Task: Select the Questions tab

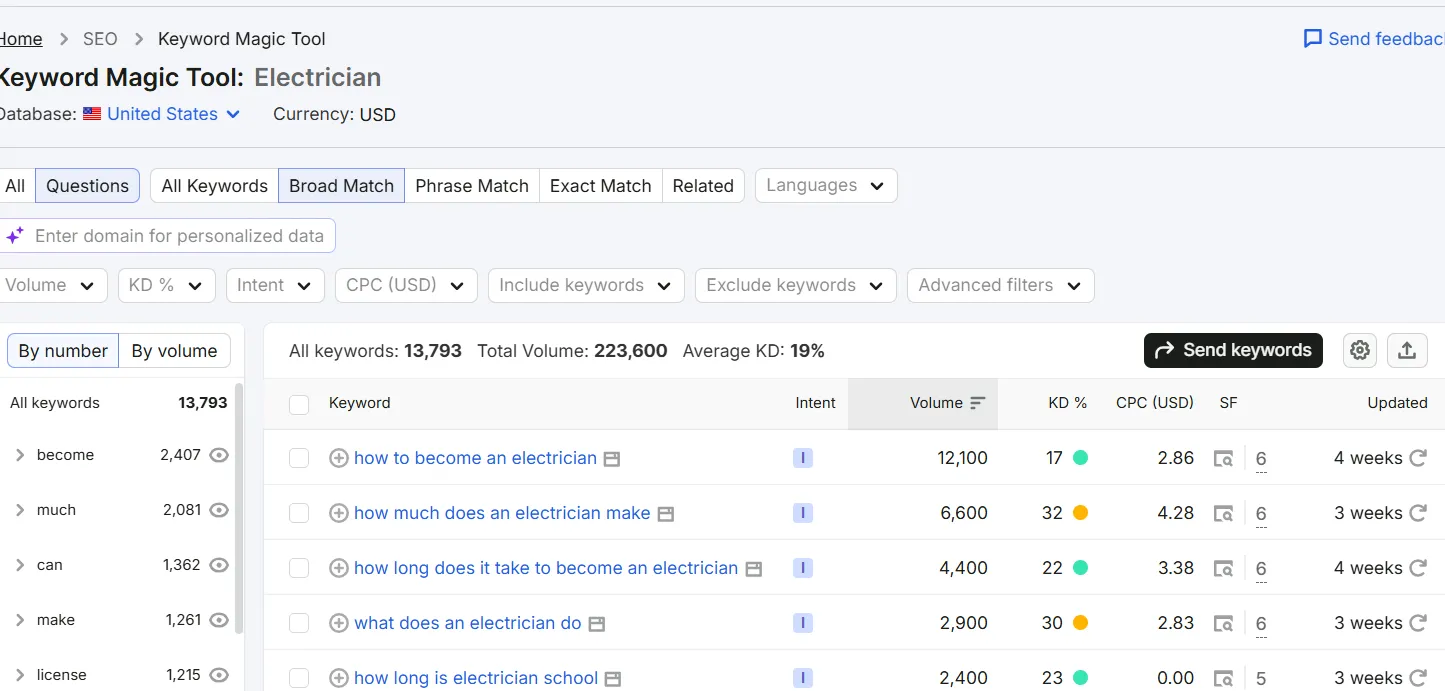Action: tap(87, 186)
